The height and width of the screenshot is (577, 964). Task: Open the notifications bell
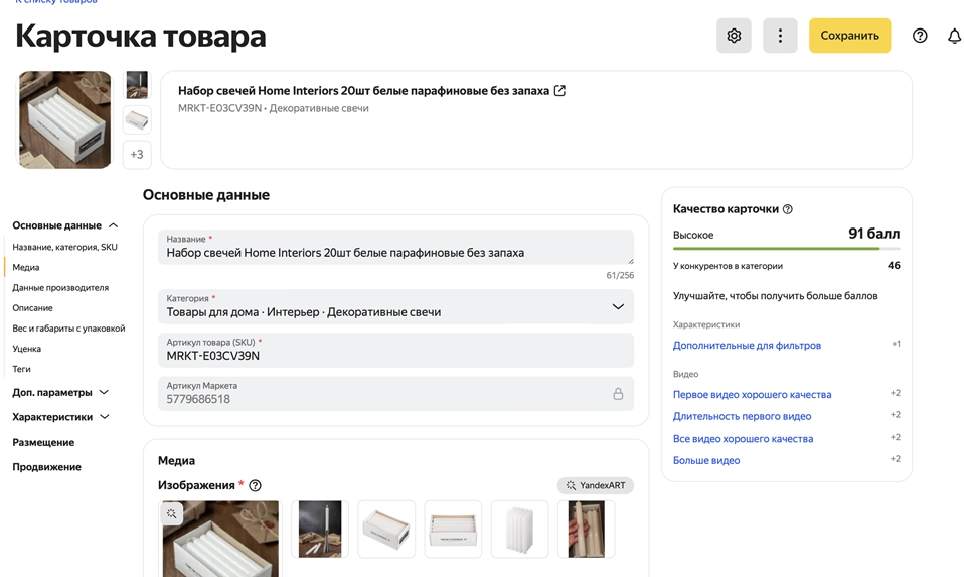coord(954,36)
